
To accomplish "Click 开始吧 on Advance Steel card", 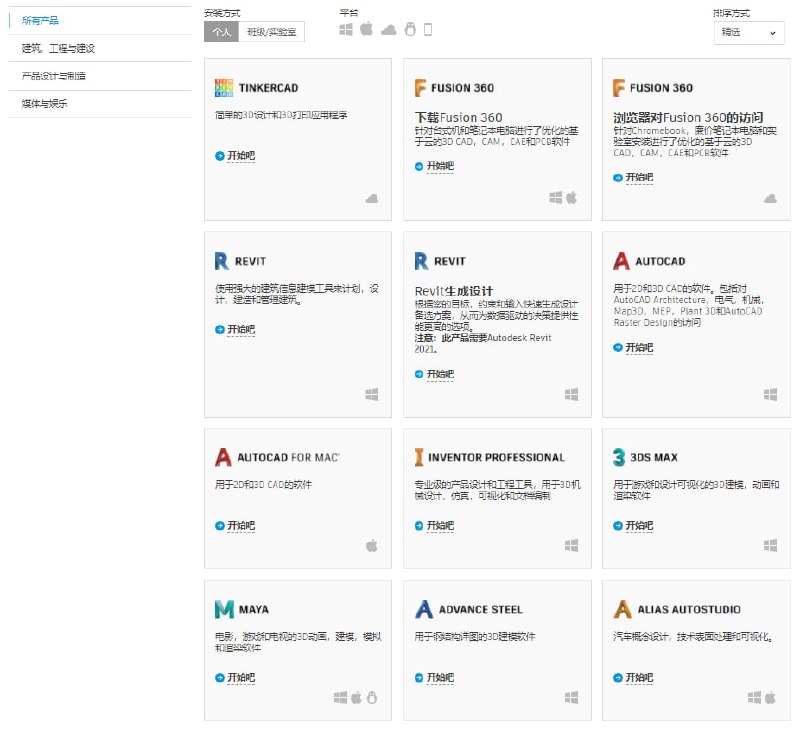I will point(440,678).
